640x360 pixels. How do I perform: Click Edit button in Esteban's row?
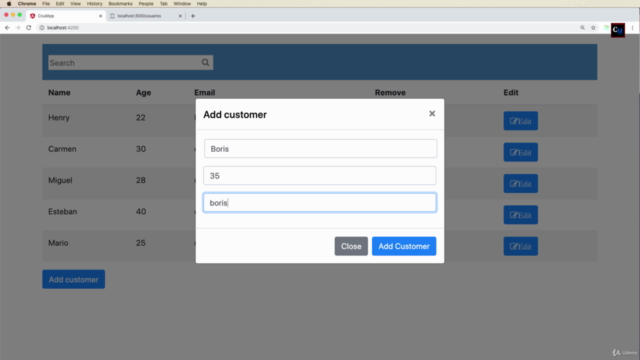pos(520,215)
